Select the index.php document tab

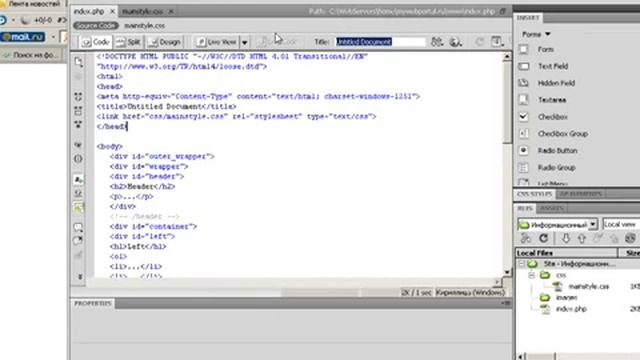coord(89,11)
